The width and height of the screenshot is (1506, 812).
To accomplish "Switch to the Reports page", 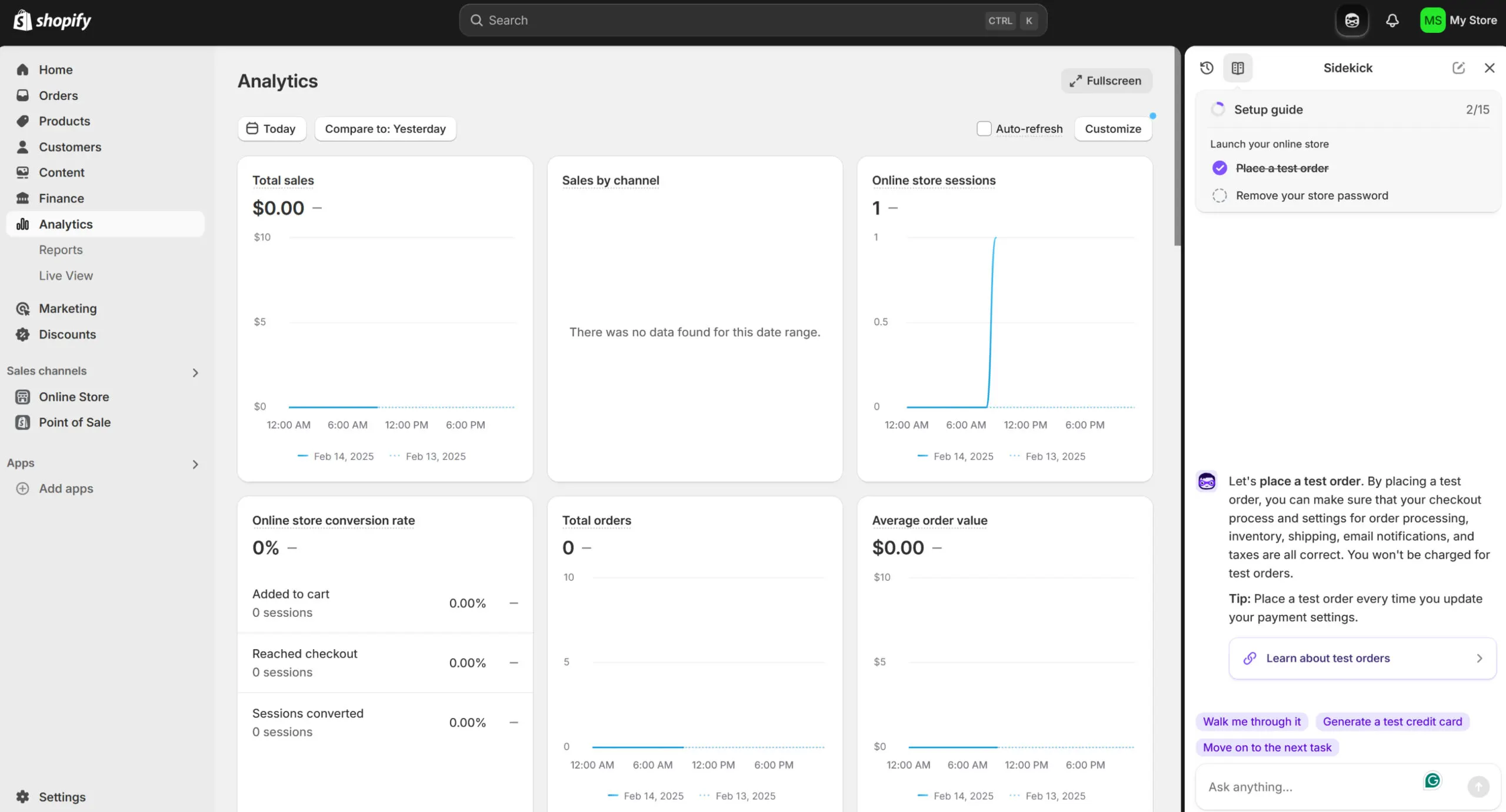I will click(61, 249).
